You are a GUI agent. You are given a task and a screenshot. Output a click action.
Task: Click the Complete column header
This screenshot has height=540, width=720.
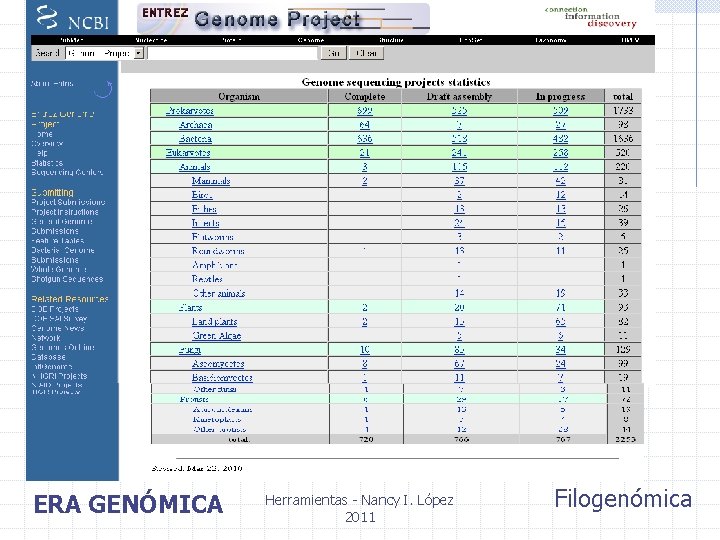365,96
